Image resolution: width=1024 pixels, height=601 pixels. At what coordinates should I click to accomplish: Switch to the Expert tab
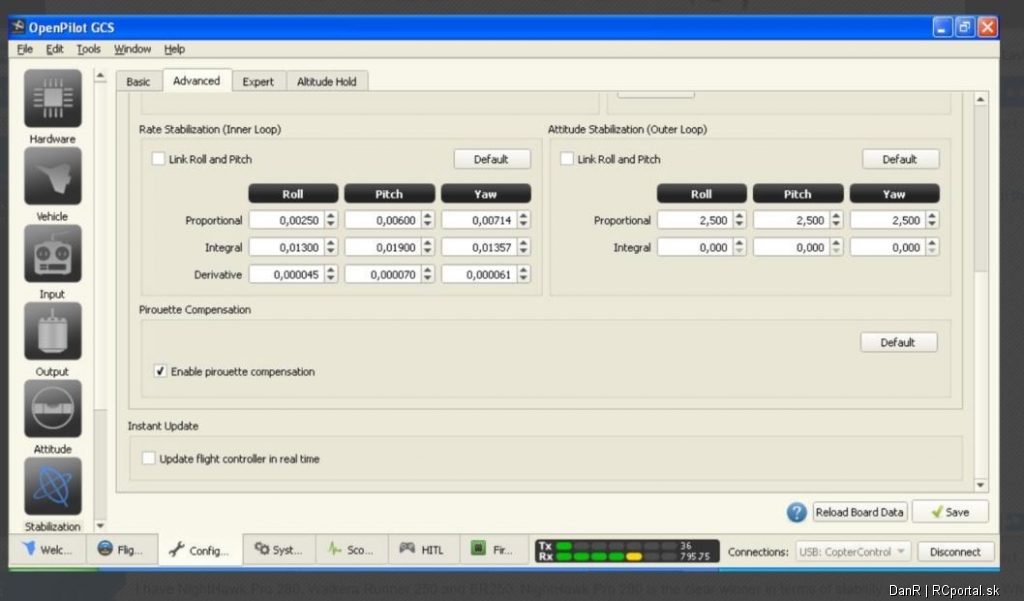click(x=258, y=82)
